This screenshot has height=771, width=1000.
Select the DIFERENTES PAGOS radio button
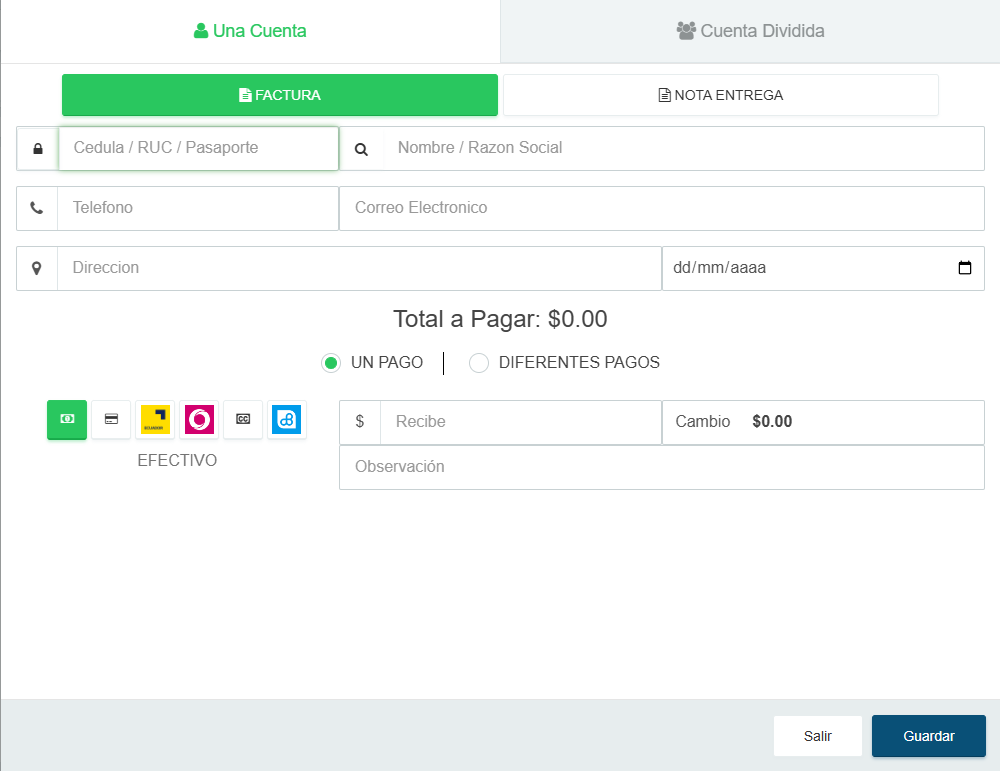[479, 363]
